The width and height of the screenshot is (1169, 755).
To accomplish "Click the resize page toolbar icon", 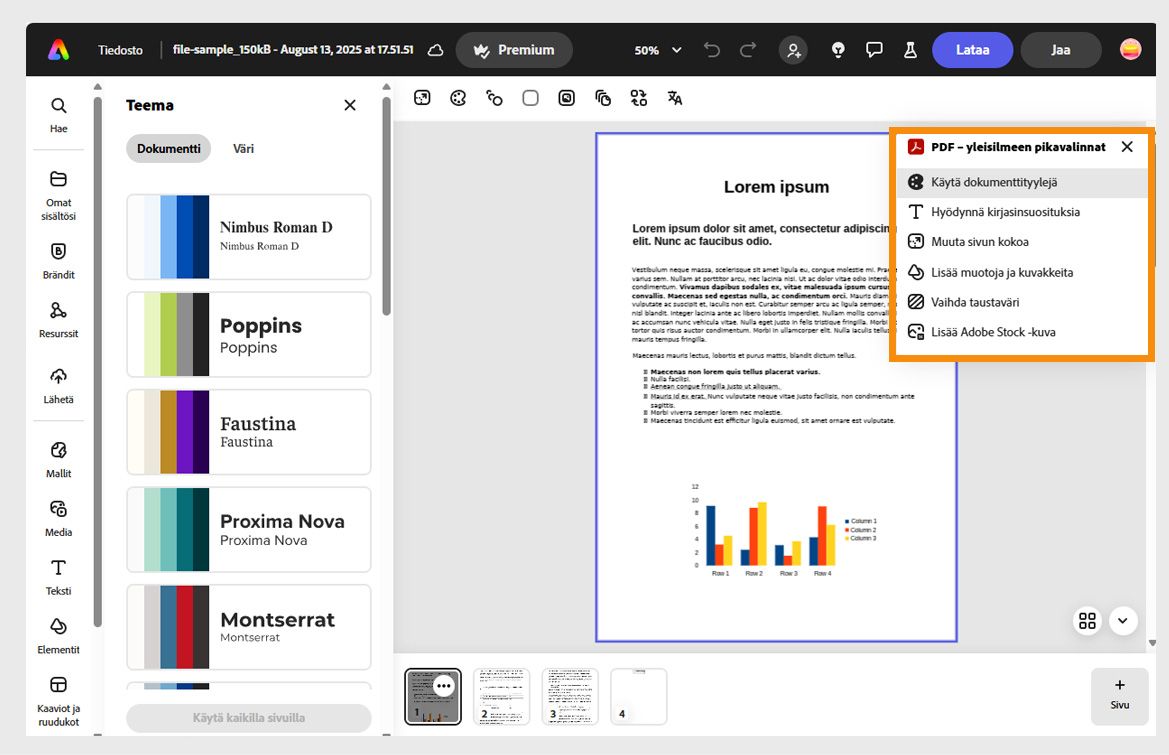I will (422, 98).
